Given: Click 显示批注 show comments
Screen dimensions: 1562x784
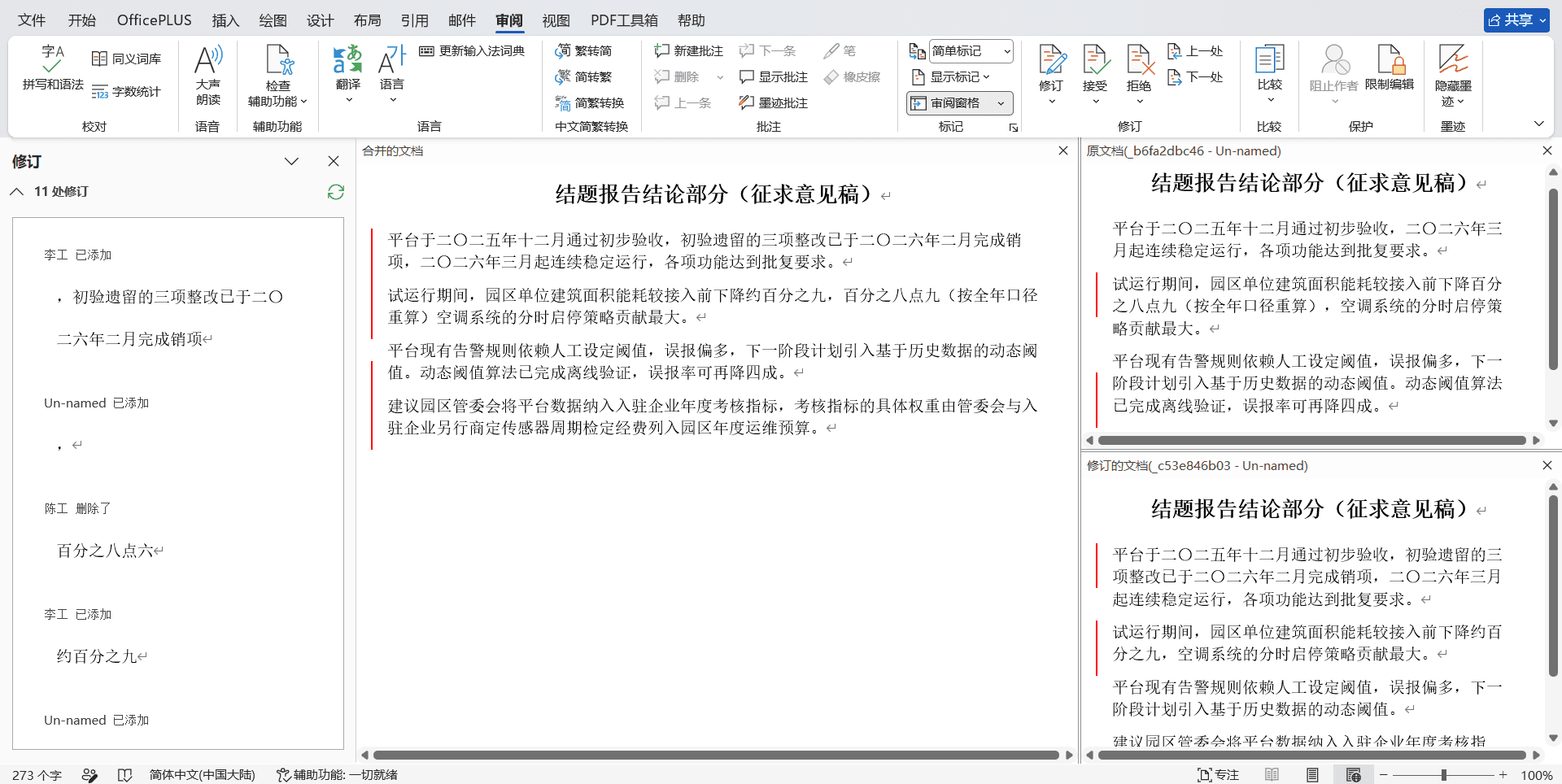Looking at the screenshot, I should pyautogui.click(x=774, y=76).
